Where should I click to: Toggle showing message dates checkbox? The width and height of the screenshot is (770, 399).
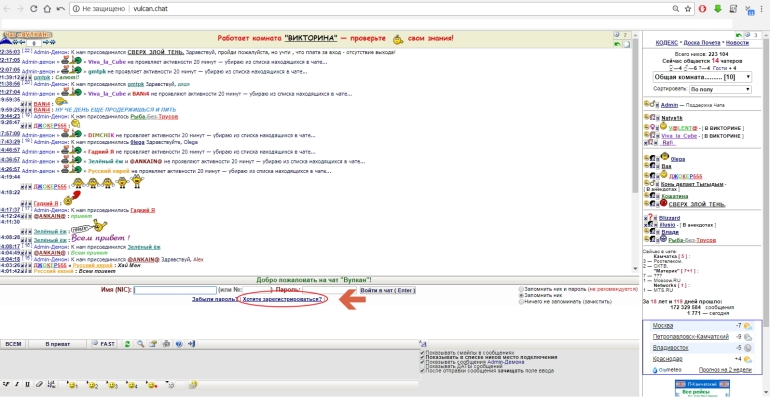coord(422,366)
